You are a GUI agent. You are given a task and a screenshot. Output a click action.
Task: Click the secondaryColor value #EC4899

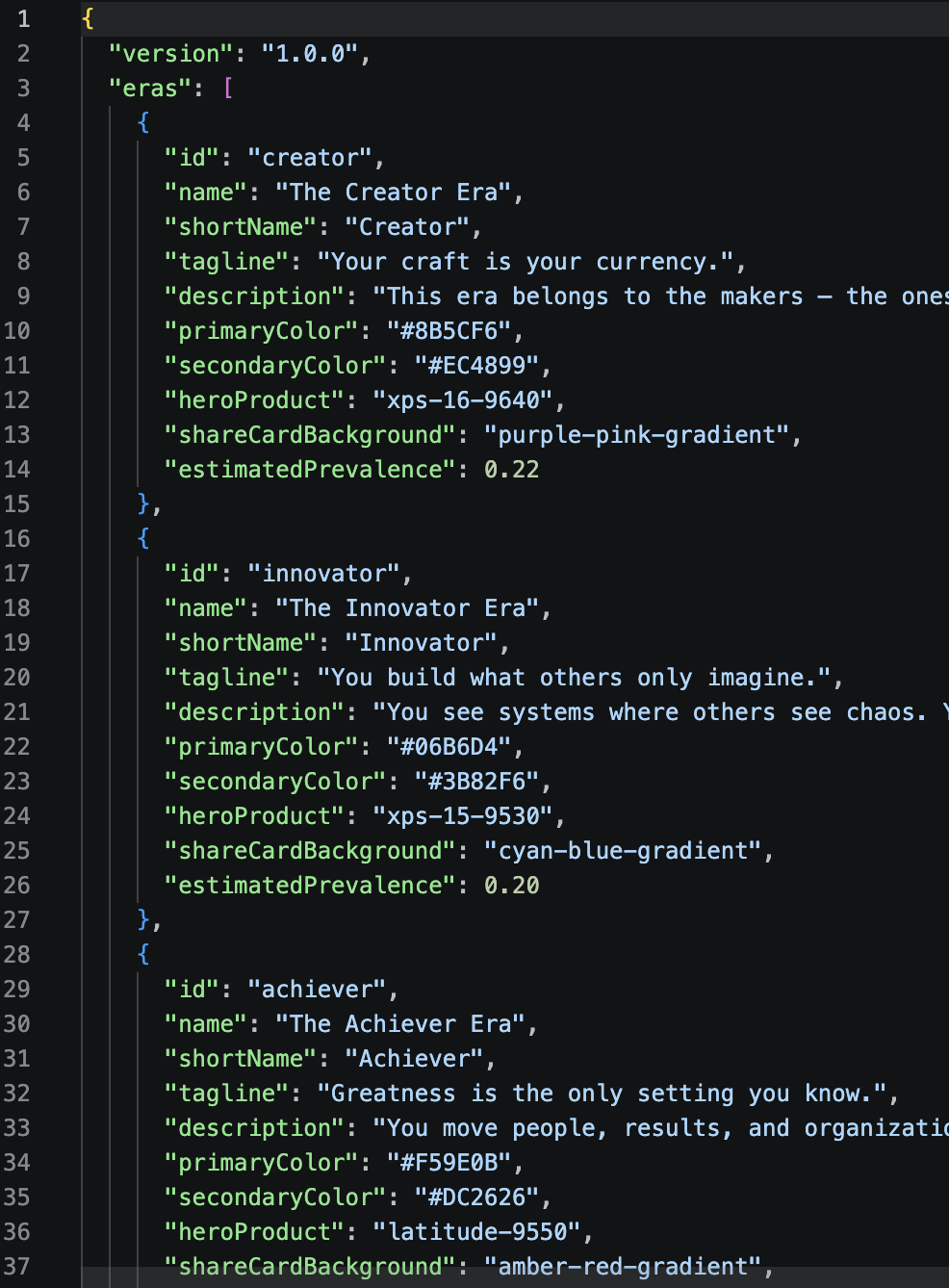476,365
